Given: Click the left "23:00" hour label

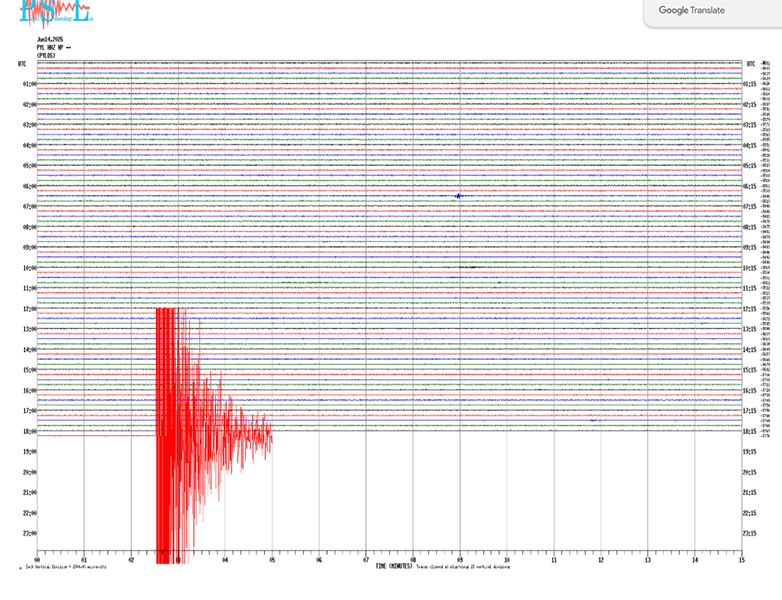Looking at the screenshot, I should point(29,534).
